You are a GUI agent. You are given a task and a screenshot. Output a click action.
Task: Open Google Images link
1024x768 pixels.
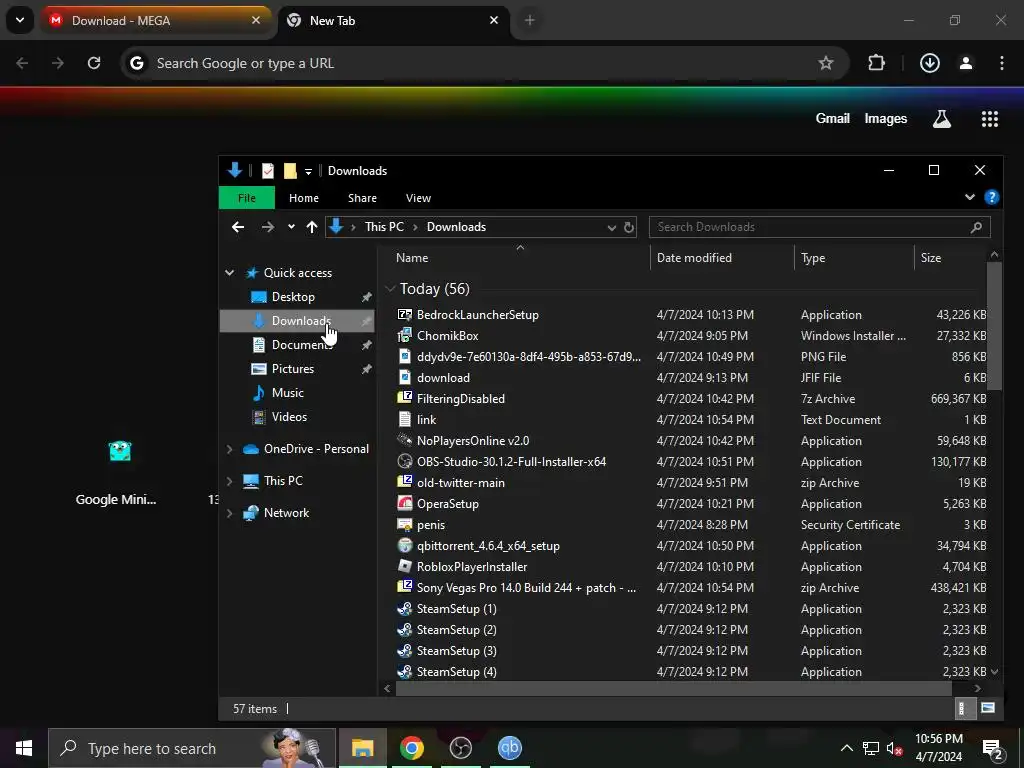click(x=886, y=118)
